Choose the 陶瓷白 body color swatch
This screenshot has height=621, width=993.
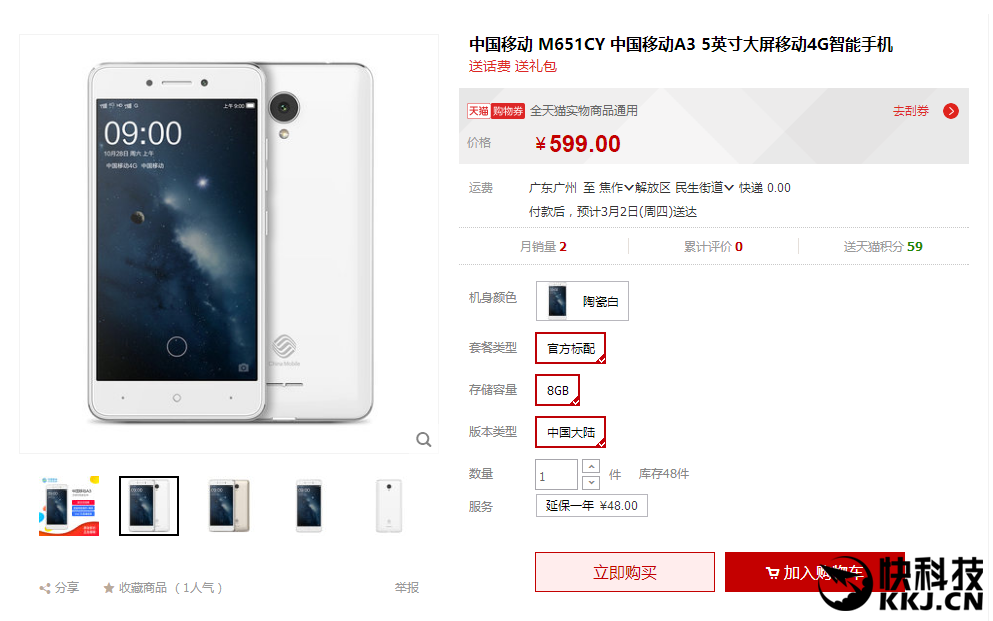[582, 301]
